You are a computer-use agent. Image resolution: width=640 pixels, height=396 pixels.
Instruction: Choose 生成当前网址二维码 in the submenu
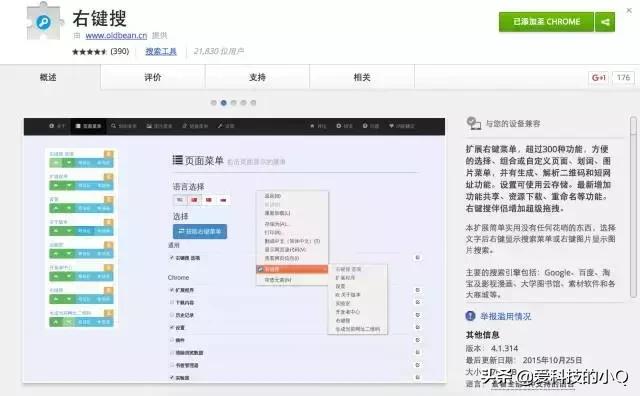click(358, 329)
